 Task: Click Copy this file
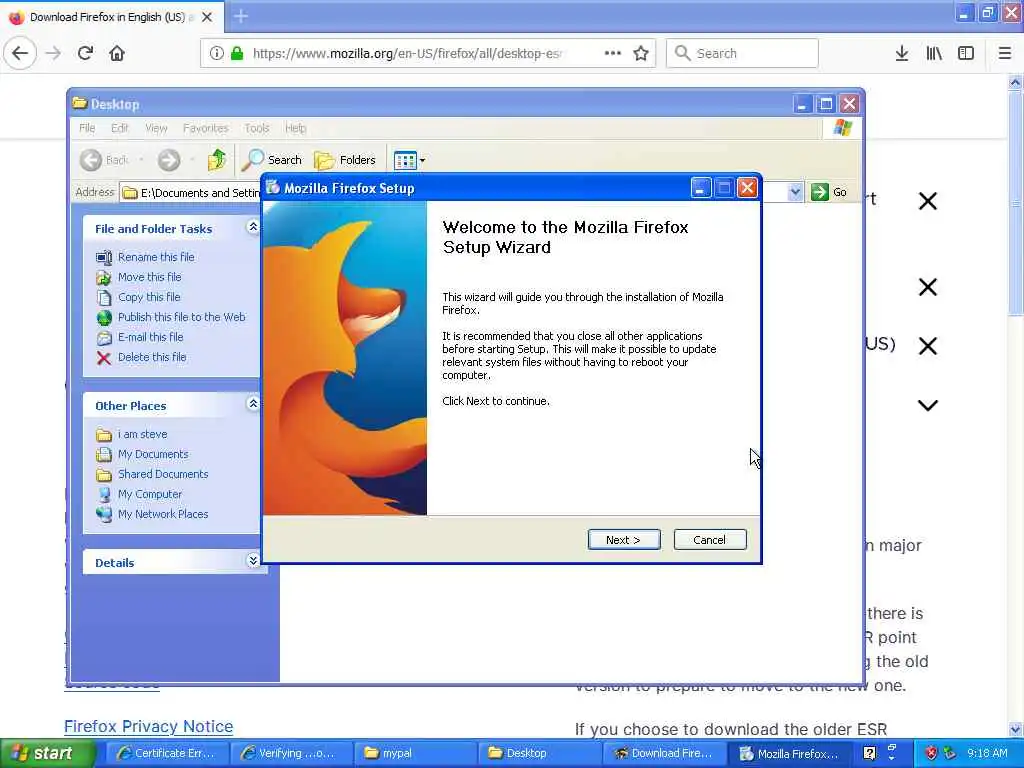click(149, 297)
